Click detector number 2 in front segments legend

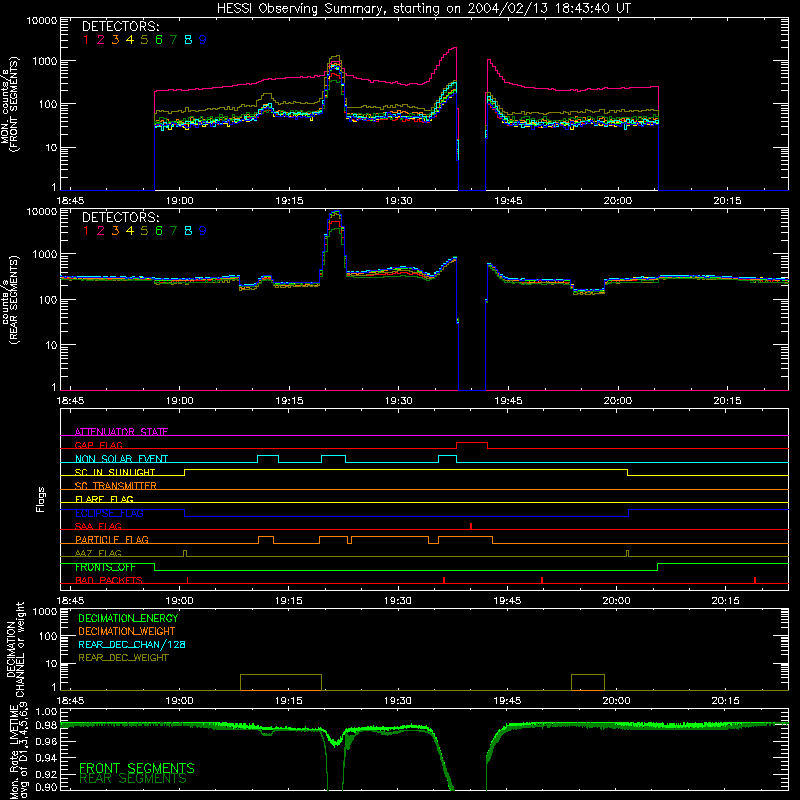[101, 40]
